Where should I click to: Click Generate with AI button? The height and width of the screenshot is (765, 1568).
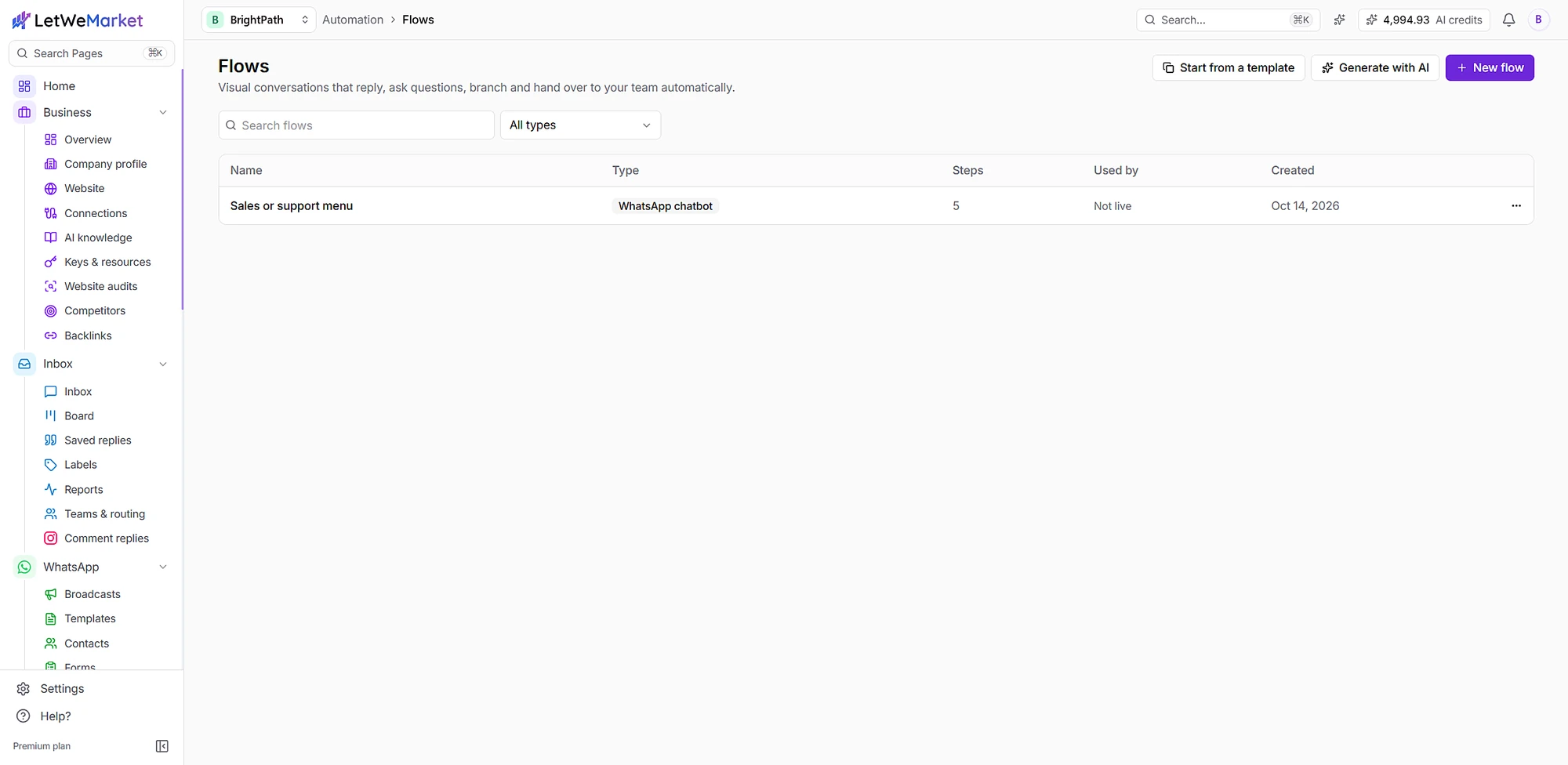[x=1375, y=67]
